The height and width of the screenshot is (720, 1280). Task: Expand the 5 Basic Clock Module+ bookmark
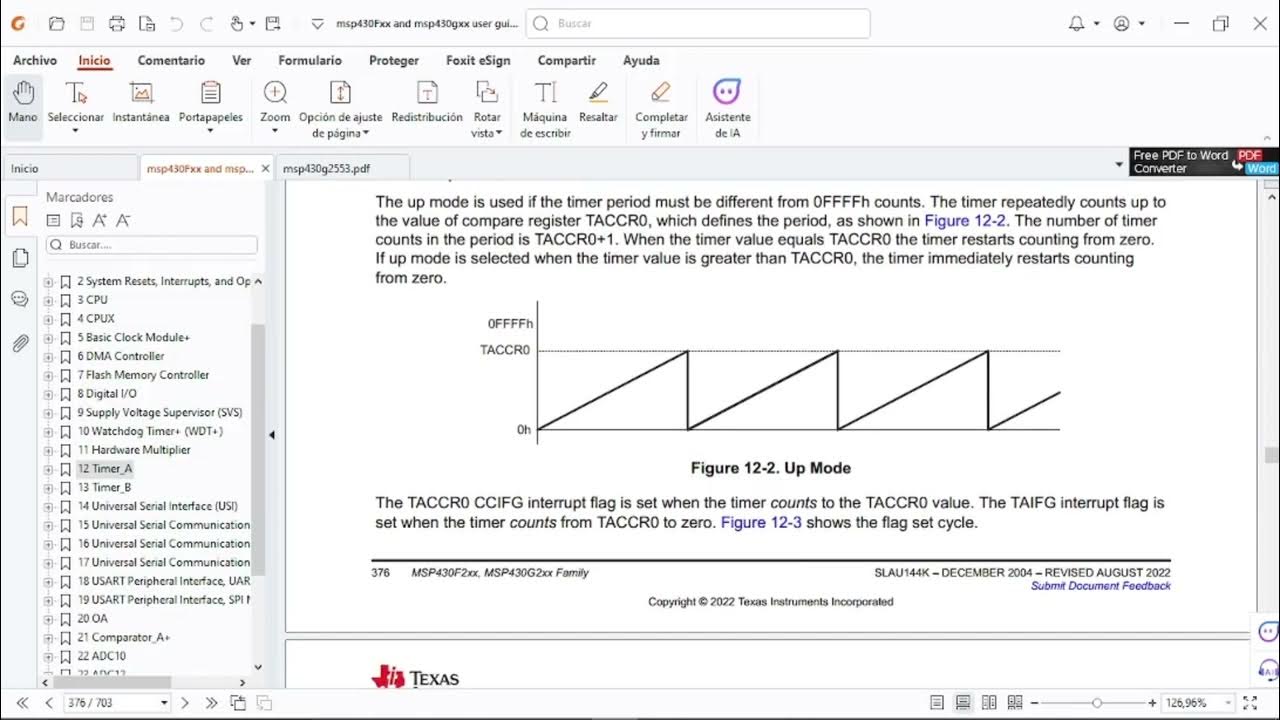pos(48,338)
